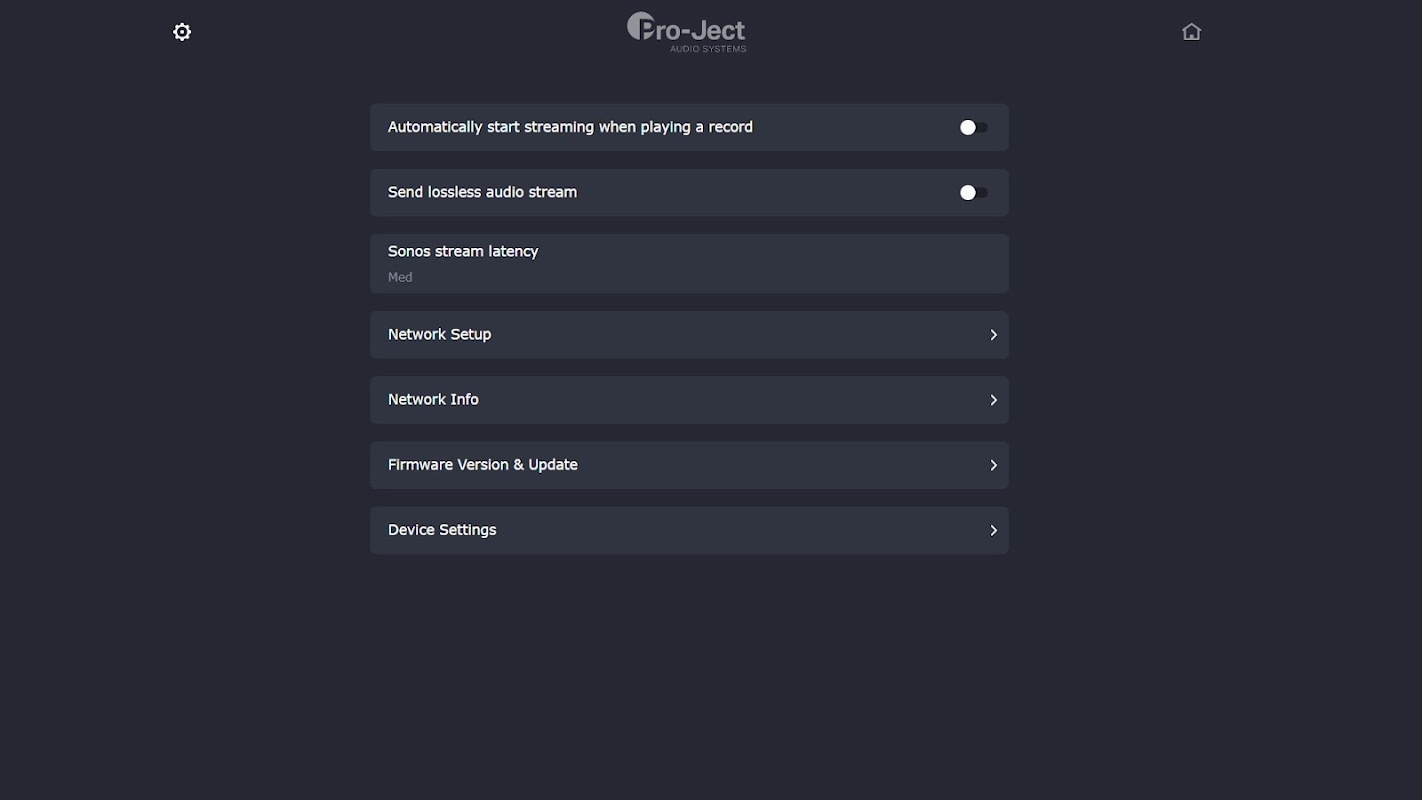The image size is (1422, 800).
Task: Enable automatic streaming when playing a record
Action: coord(973,127)
